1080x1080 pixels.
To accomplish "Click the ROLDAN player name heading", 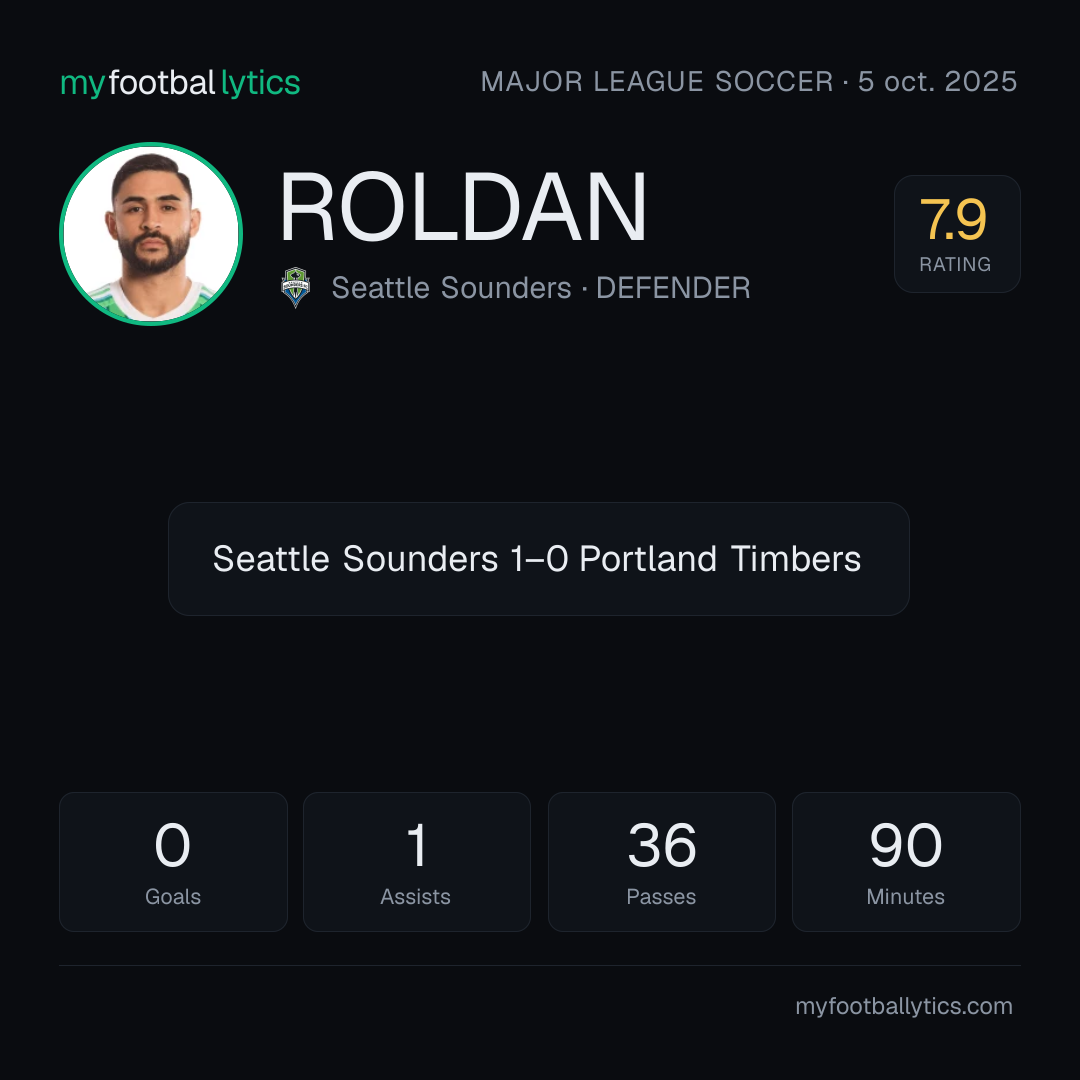I will click(463, 207).
